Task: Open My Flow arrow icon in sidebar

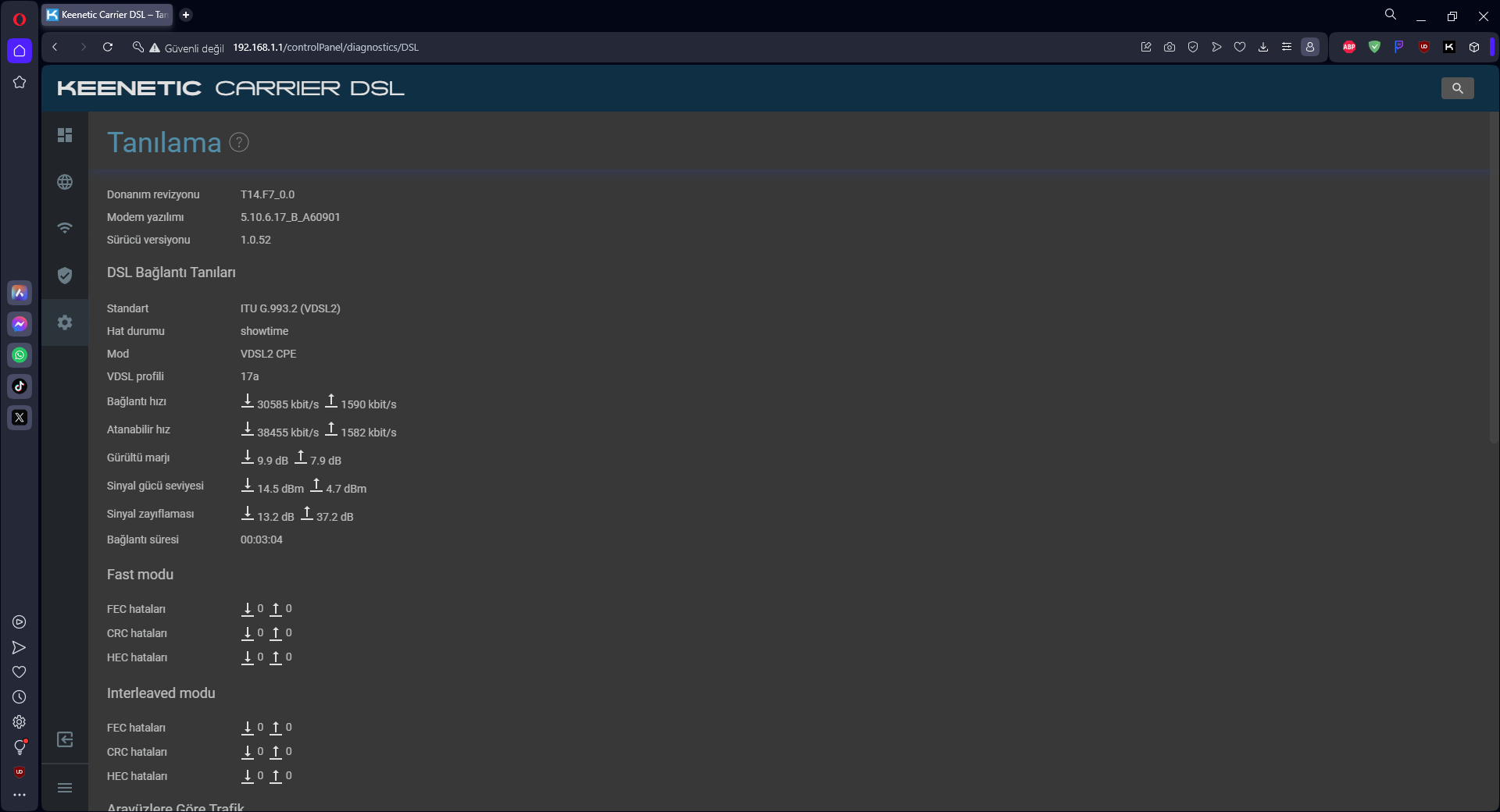Action: point(20,647)
